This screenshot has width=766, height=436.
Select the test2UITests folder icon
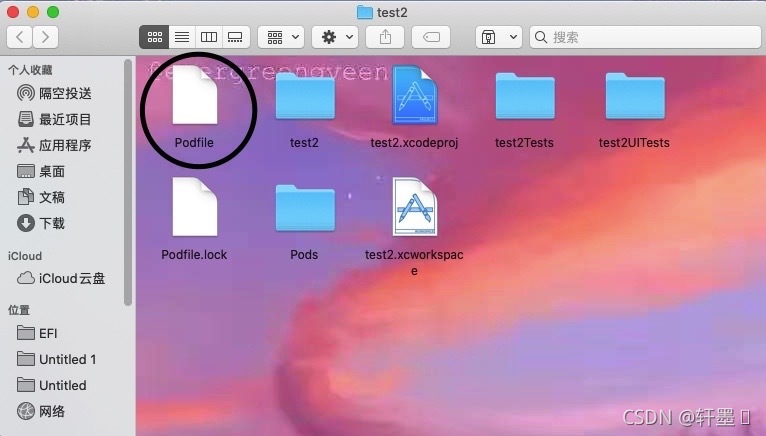(x=635, y=96)
